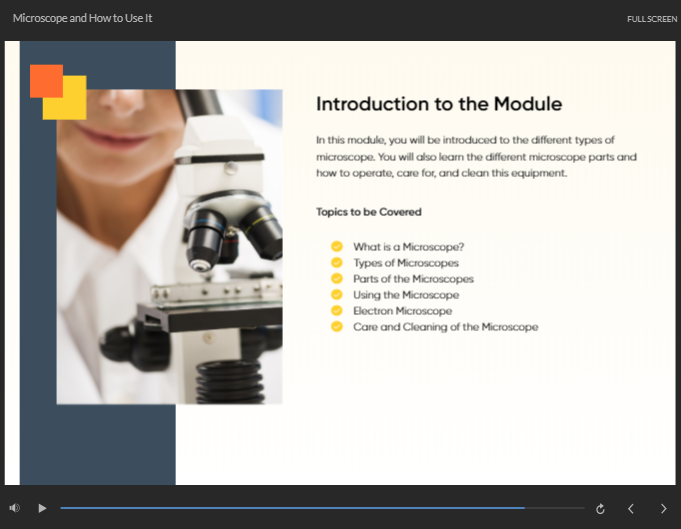Click the 'Topics to be Covered' subheading

coord(368,212)
